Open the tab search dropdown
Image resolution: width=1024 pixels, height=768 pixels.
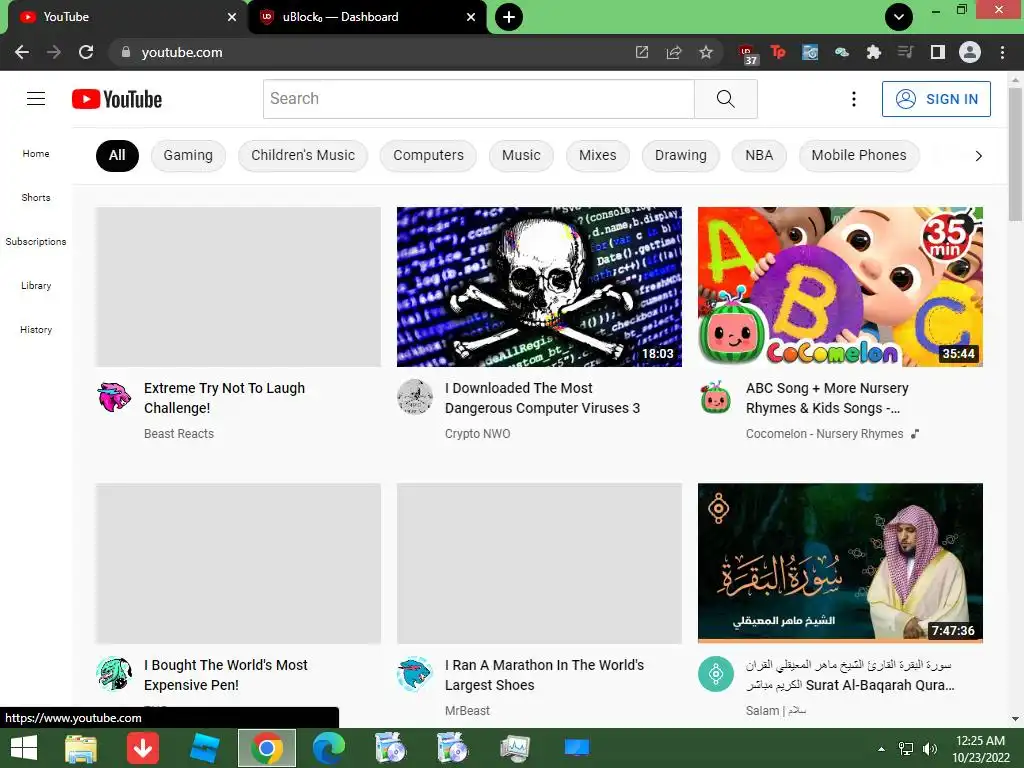tap(899, 17)
